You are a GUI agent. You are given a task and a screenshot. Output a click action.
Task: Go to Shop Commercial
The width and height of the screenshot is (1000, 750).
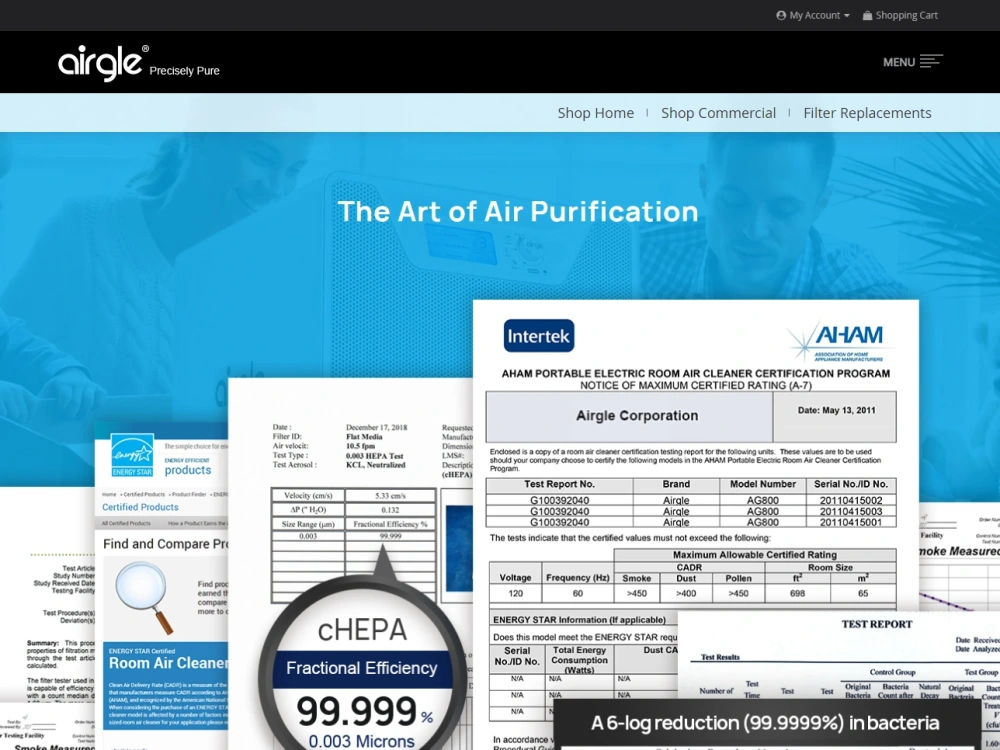point(718,113)
